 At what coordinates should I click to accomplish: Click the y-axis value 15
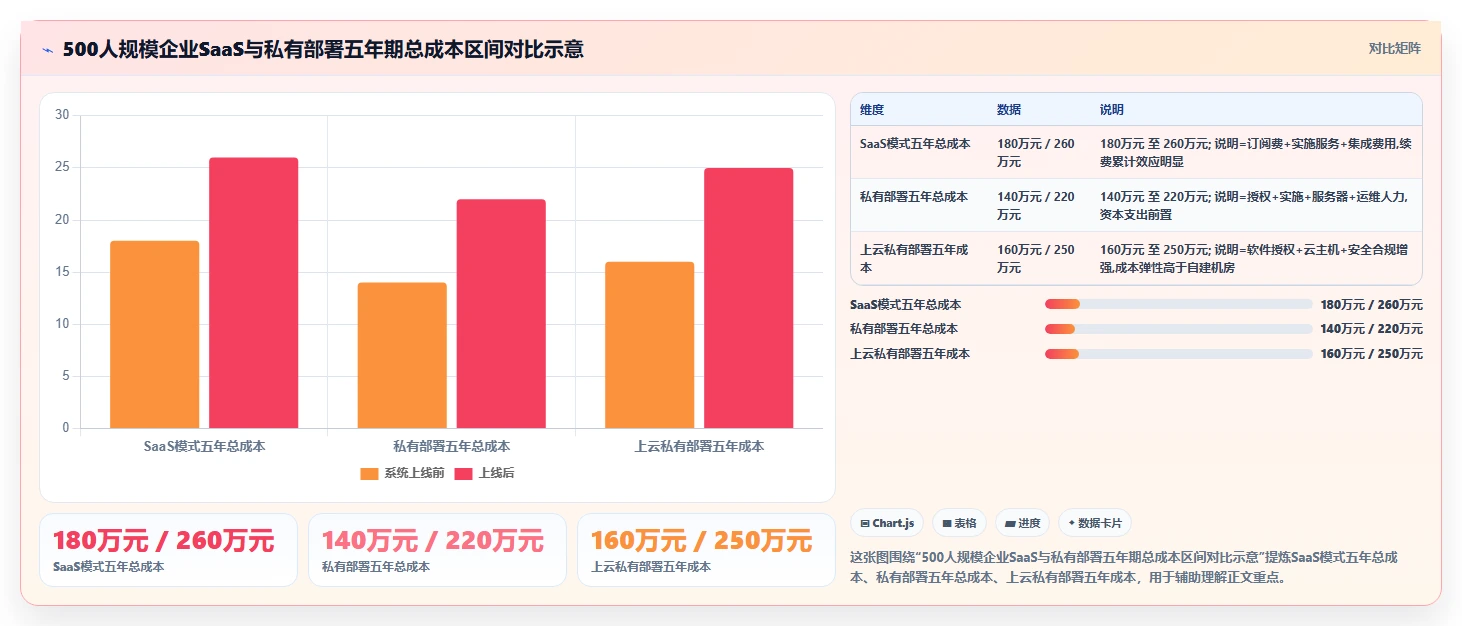coord(62,272)
